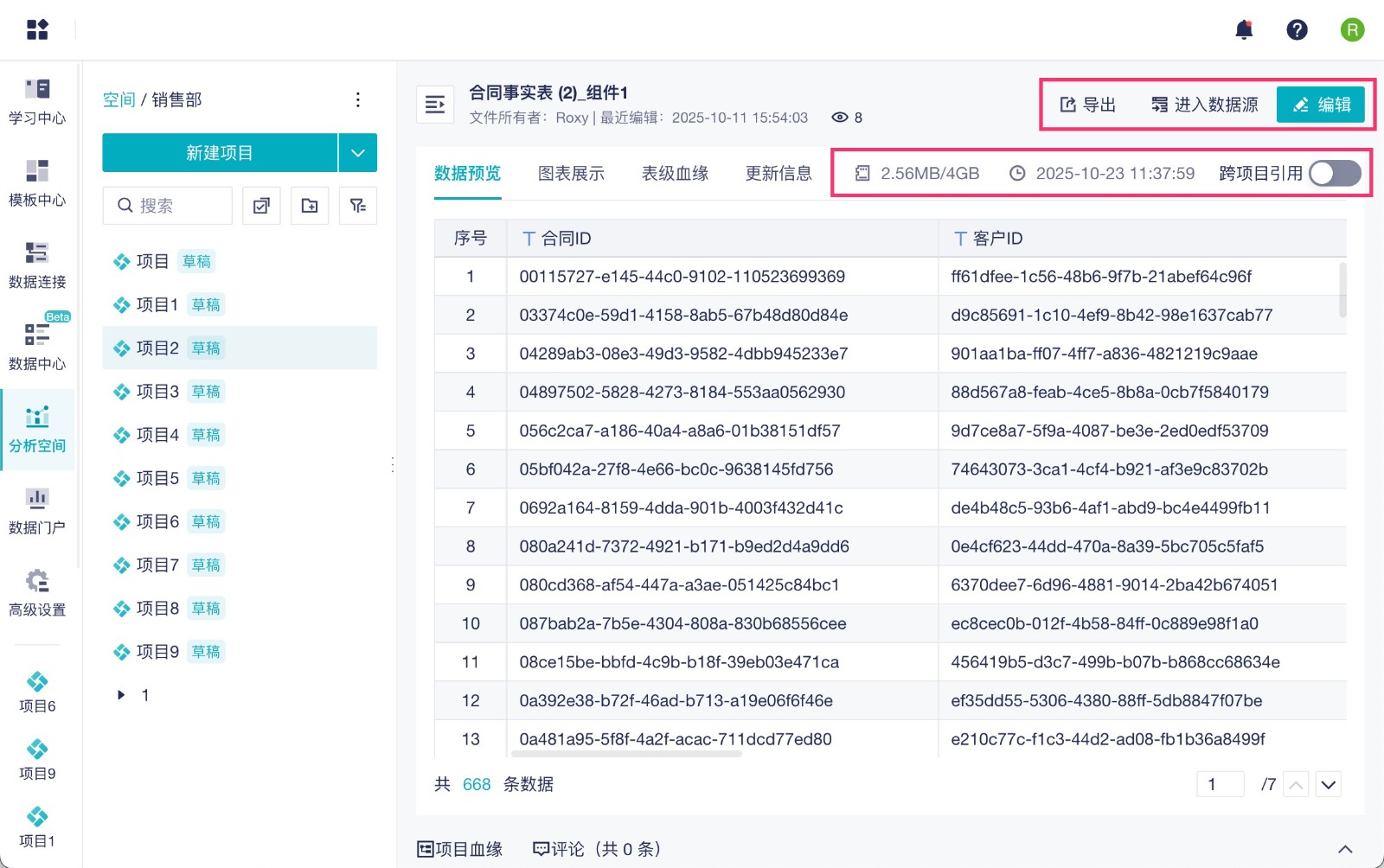Select 项目5 in the project list
Viewport: 1384px width, 868px height.
240,478
